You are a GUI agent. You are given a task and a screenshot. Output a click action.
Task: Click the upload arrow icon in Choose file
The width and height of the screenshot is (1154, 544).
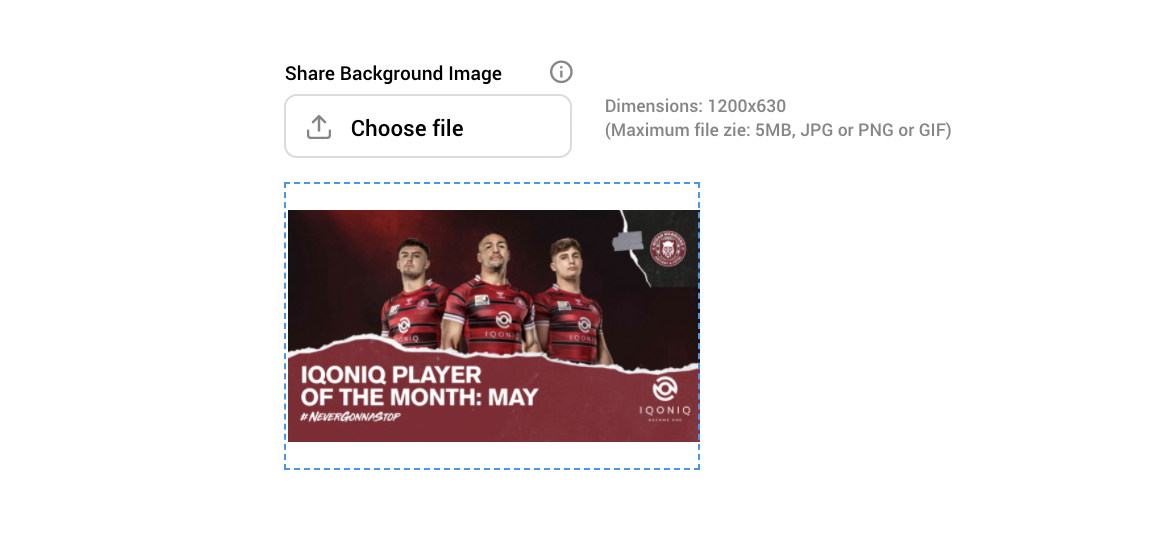(319, 127)
